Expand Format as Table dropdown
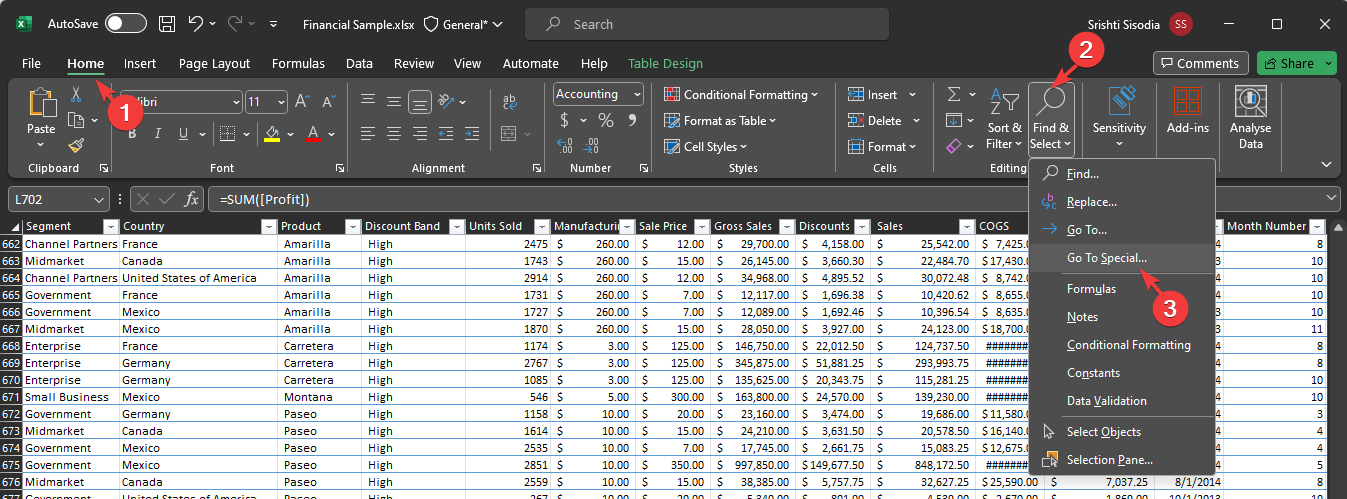Image resolution: width=1347 pixels, height=499 pixels. (773, 121)
